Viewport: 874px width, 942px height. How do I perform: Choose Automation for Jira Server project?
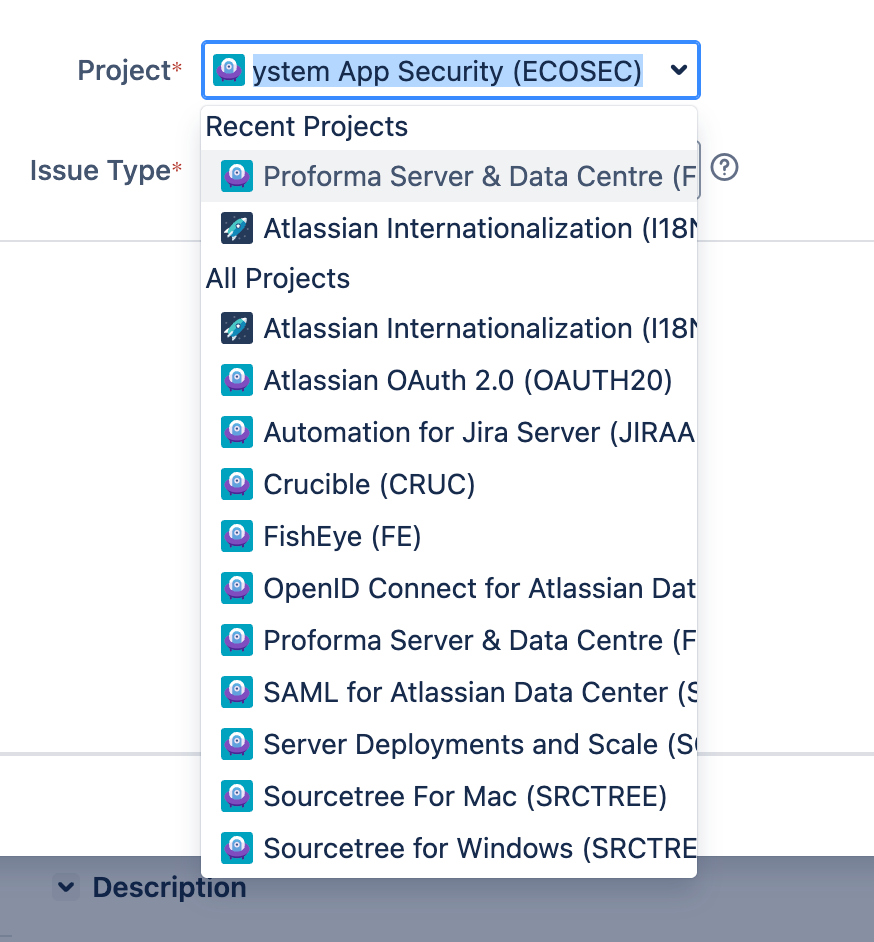coord(449,432)
